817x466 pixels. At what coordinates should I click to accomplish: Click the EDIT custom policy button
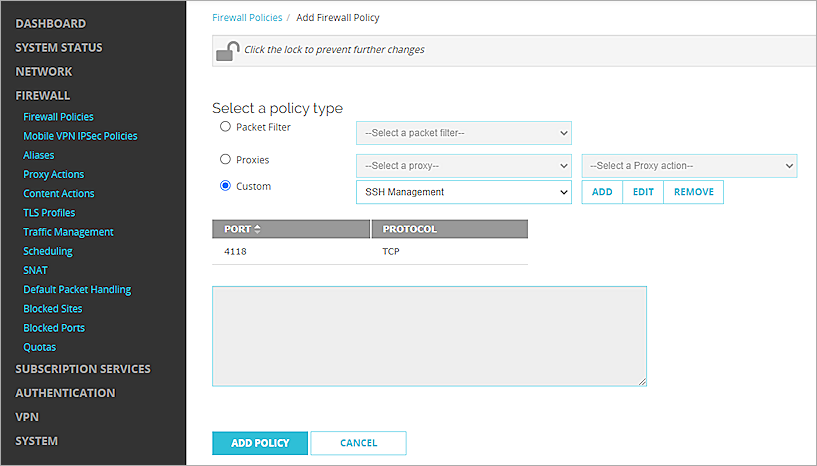[643, 192]
